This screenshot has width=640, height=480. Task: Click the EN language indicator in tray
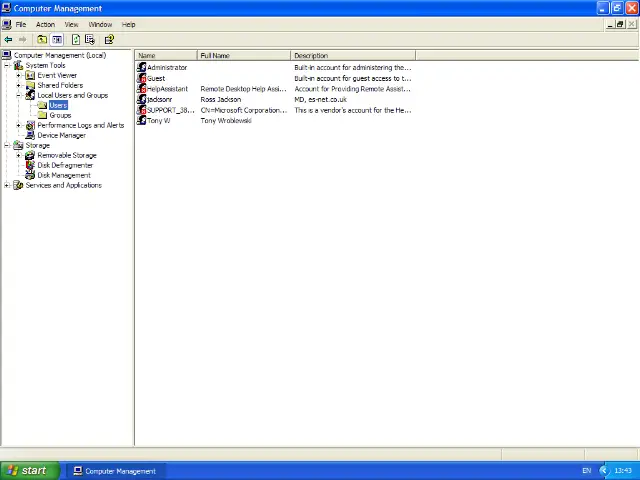click(587, 471)
